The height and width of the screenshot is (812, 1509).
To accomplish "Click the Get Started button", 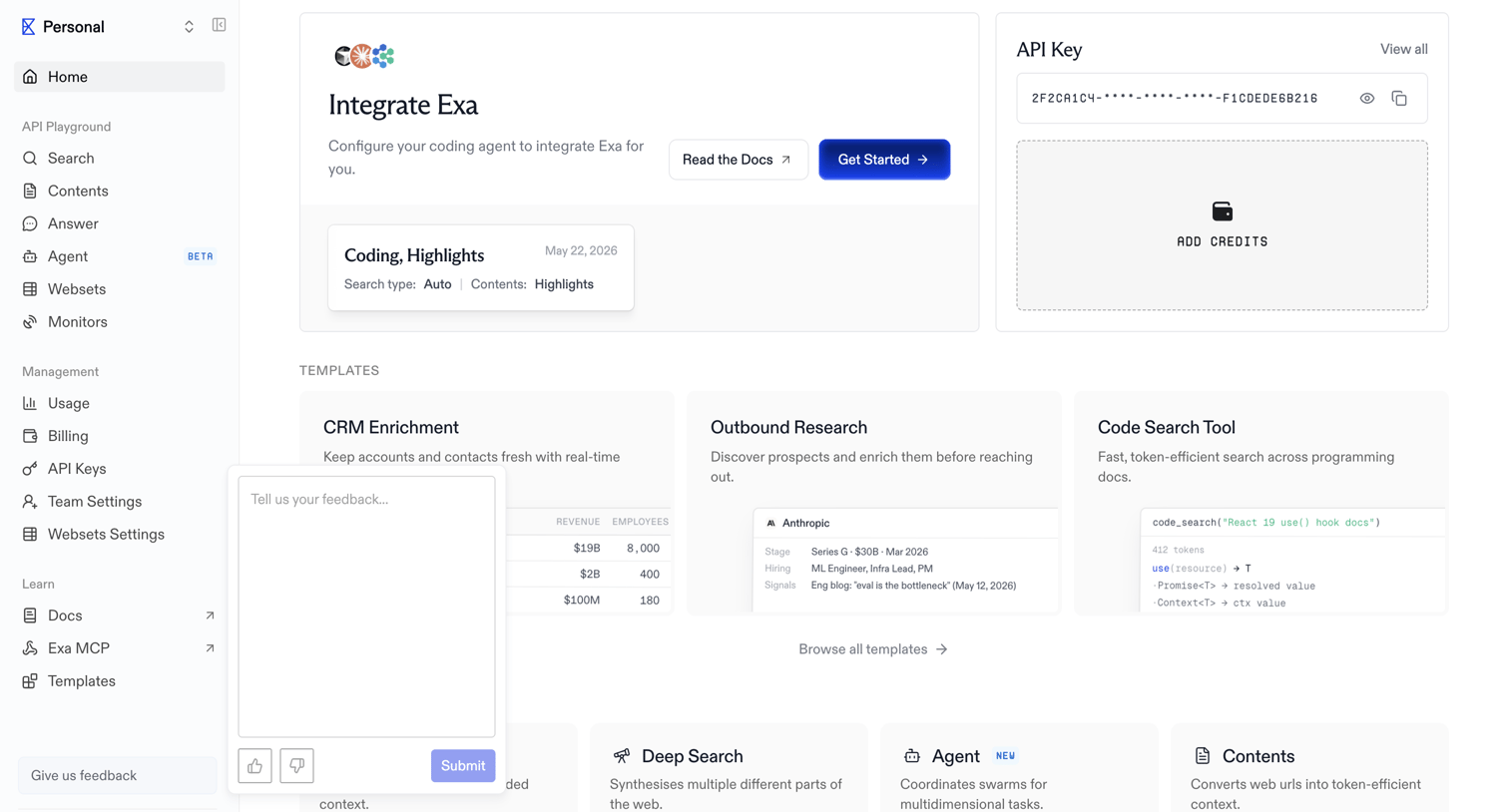I will click(x=884, y=160).
